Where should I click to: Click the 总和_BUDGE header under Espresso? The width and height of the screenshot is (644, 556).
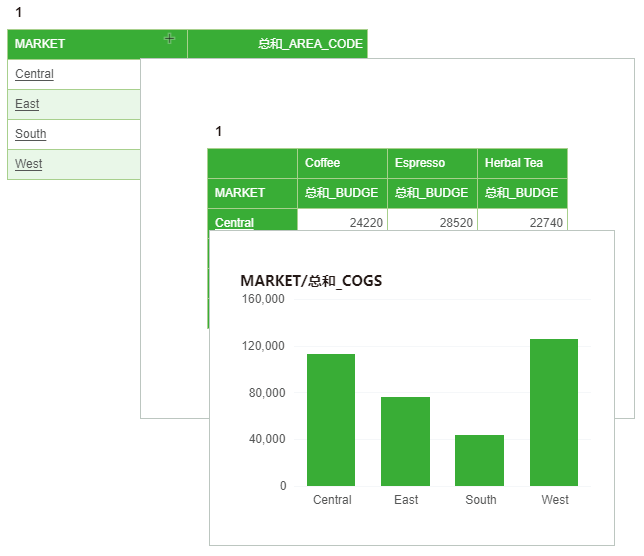[431, 193]
